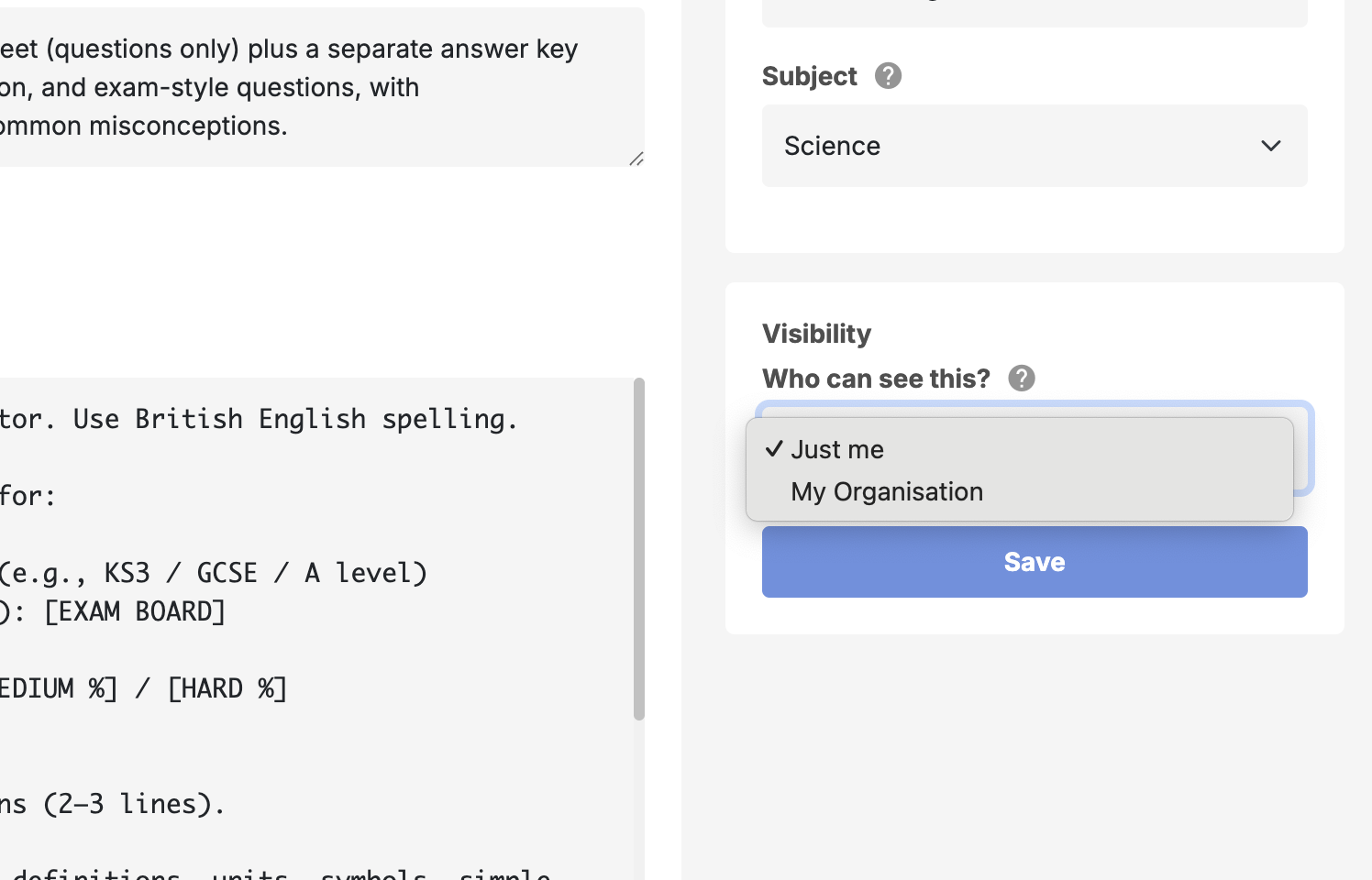
Task: Click the partially visible field above Subject
Action: 1034,13
